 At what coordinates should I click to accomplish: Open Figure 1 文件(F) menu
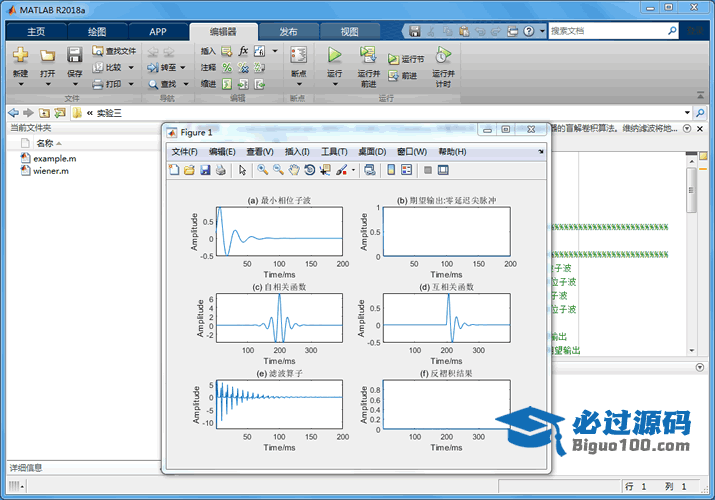click(184, 152)
